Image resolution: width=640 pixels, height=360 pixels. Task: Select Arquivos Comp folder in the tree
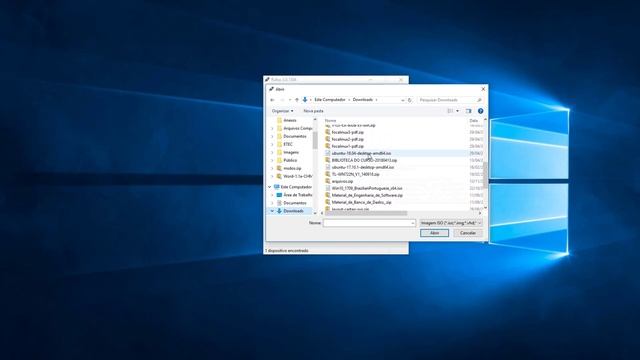click(x=298, y=128)
